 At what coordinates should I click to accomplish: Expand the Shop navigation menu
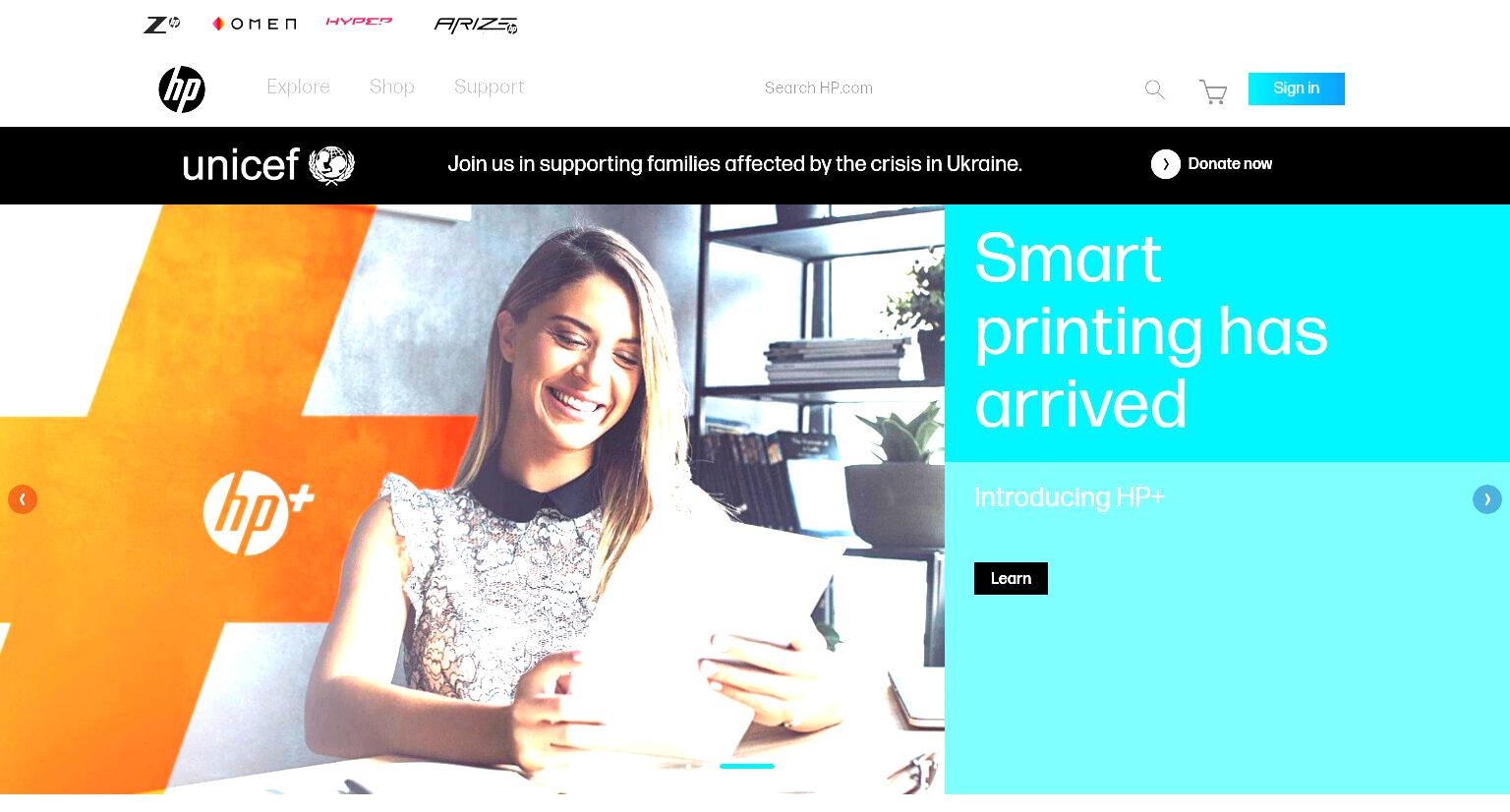click(392, 87)
